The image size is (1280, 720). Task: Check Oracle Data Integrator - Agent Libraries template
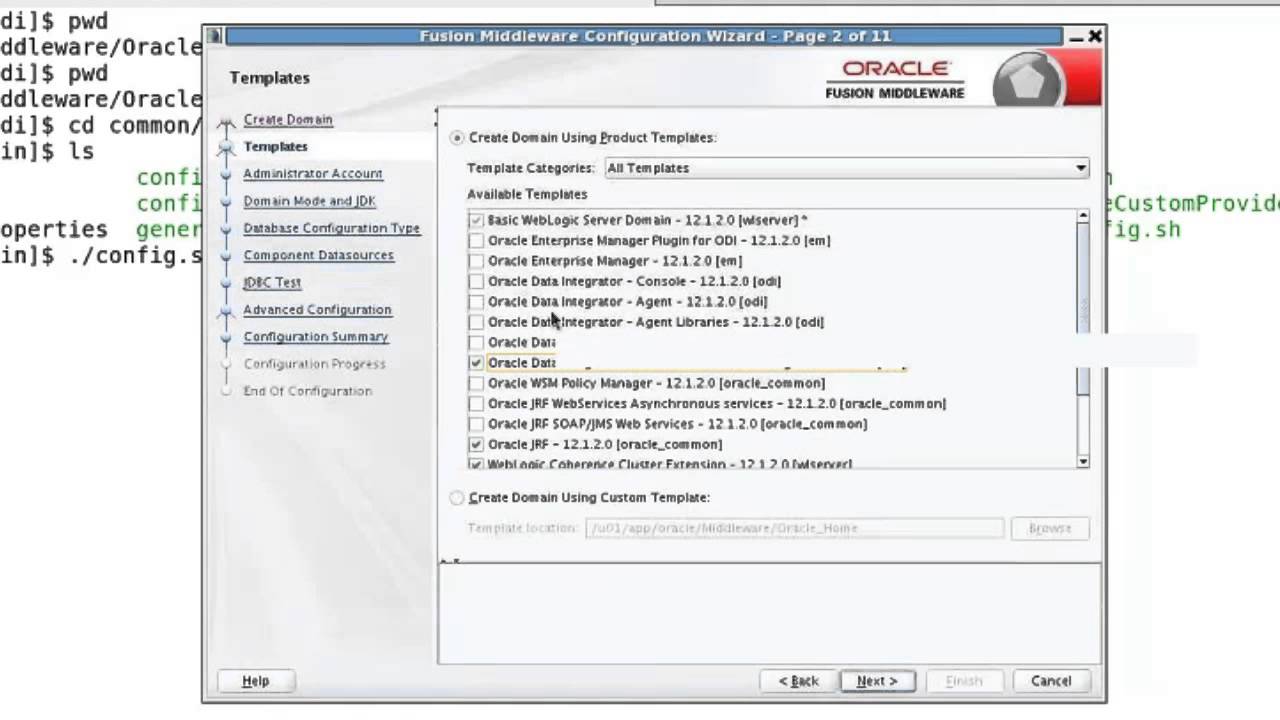pos(476,322)
